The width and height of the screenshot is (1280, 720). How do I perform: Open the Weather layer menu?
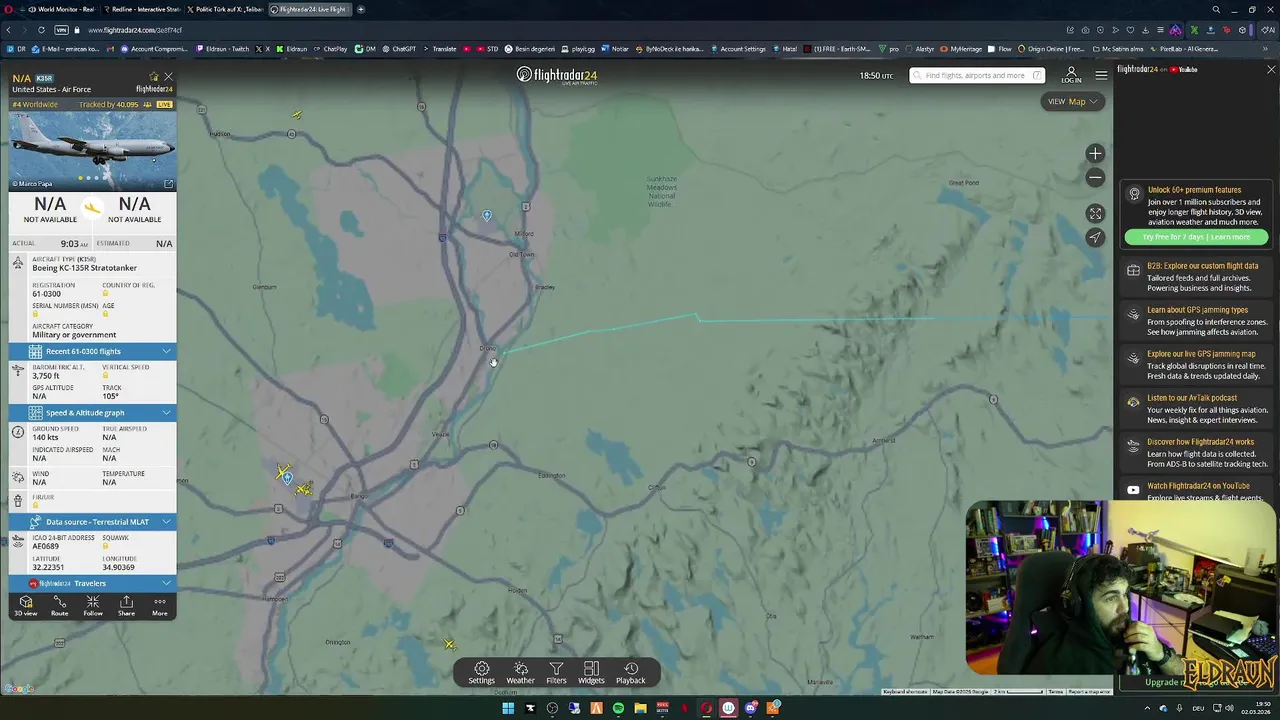pos(520,673)
